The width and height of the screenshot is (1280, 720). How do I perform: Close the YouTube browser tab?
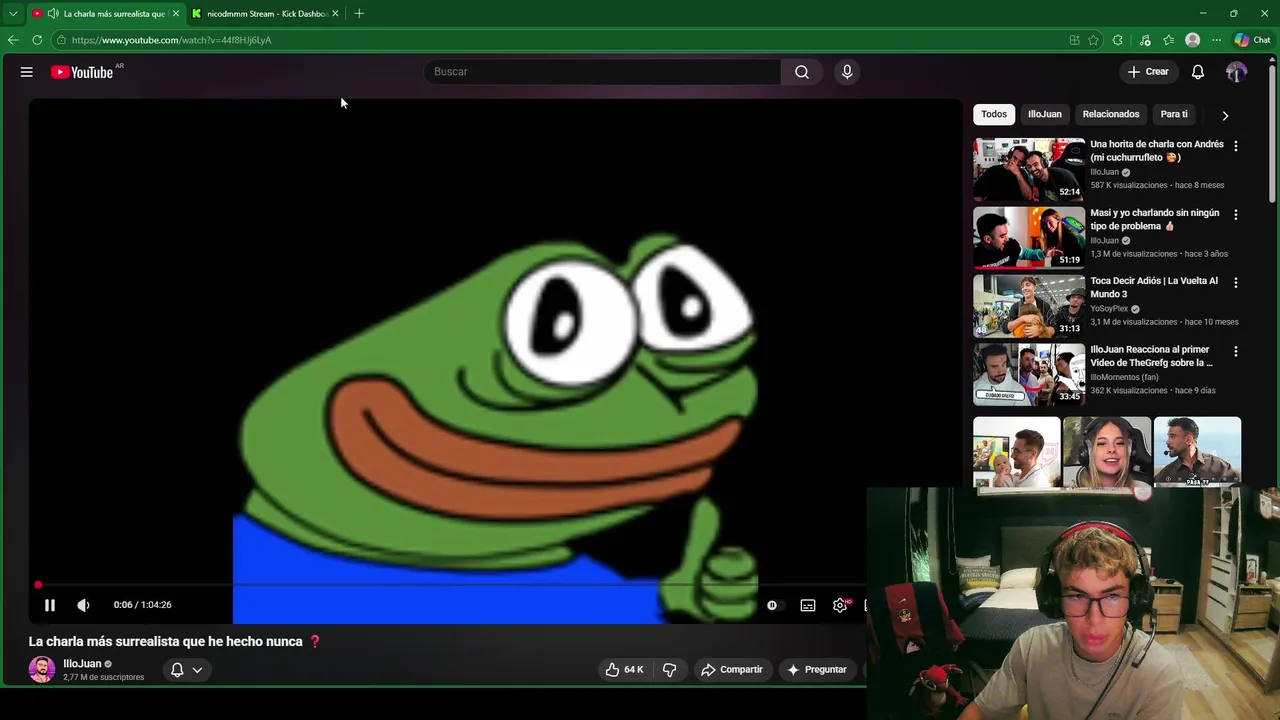coord(176,14)
